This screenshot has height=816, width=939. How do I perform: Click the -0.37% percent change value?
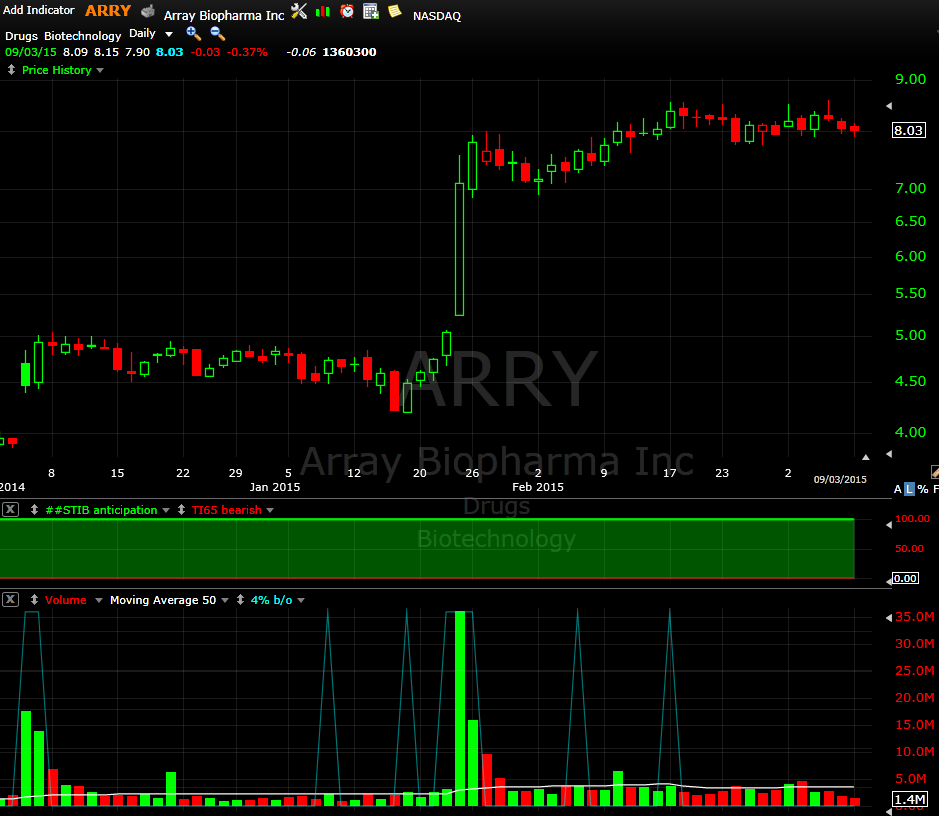tap(247, 52)
